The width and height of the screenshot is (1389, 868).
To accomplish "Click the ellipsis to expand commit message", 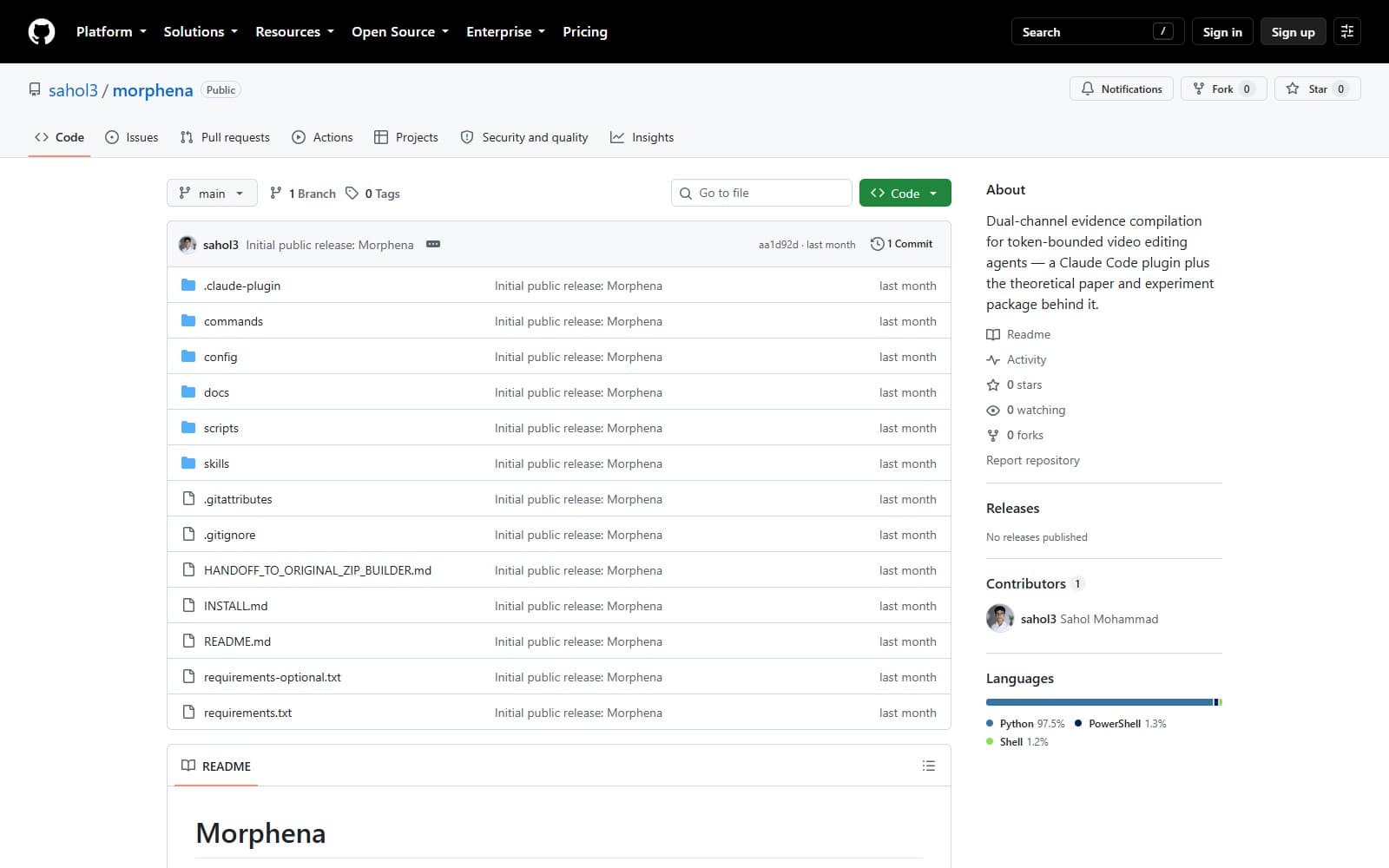I will pos(433,245).
